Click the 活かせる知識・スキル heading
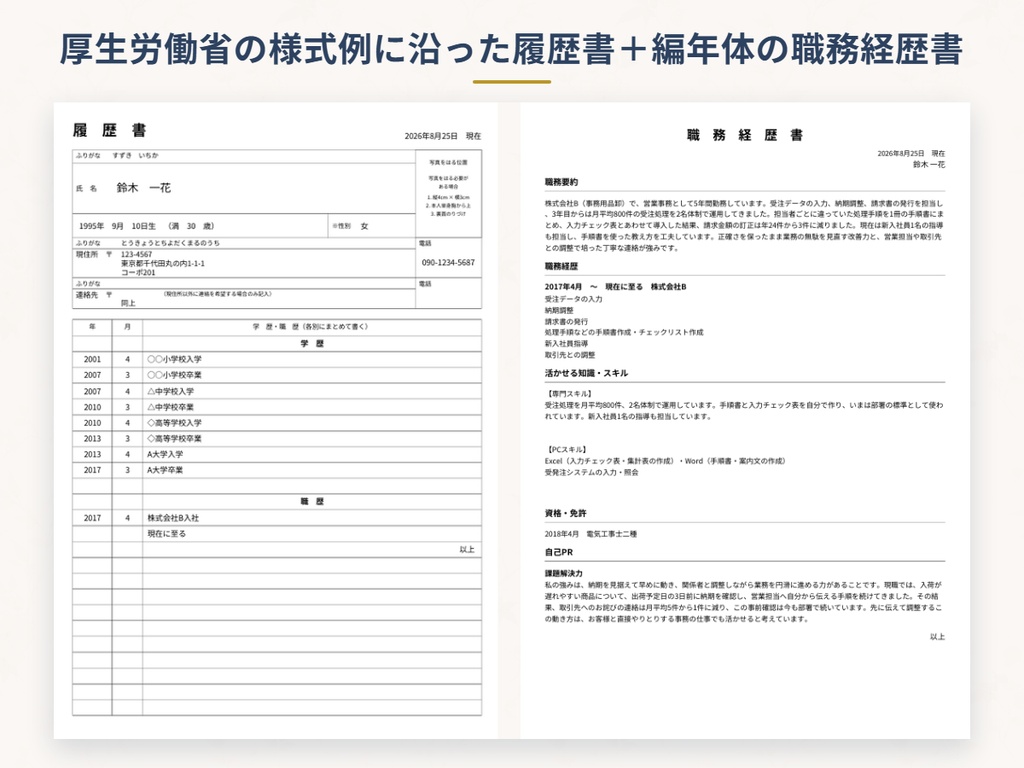The width and height of the screenshot is (1024, 768). 586,374
